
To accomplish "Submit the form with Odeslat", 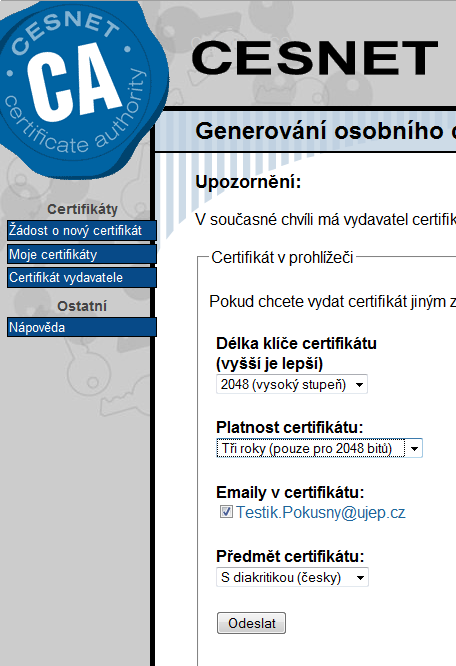I will (x=251, y=623).
